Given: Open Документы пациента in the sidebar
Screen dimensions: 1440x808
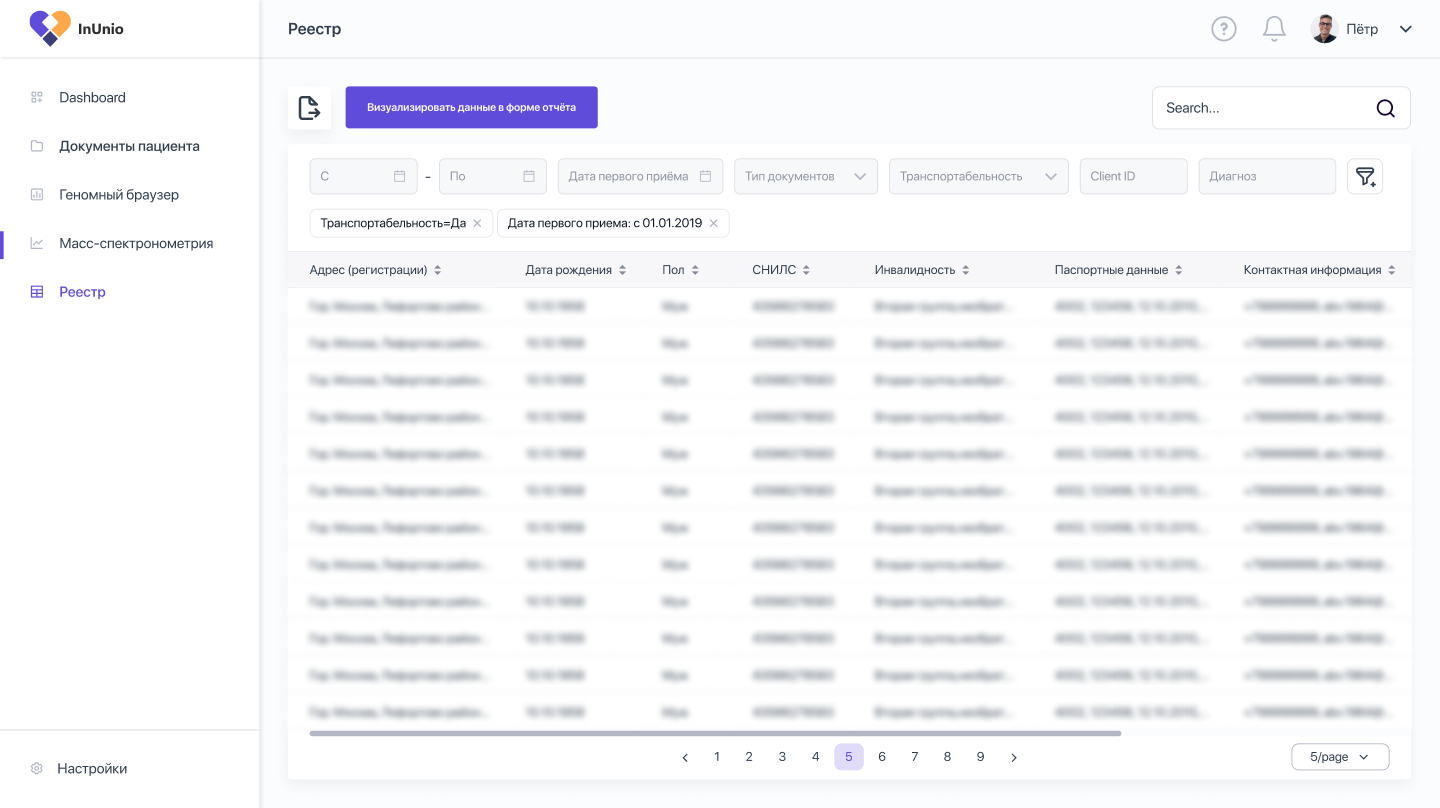Looking at the screenshot, I should coord(130,146).
